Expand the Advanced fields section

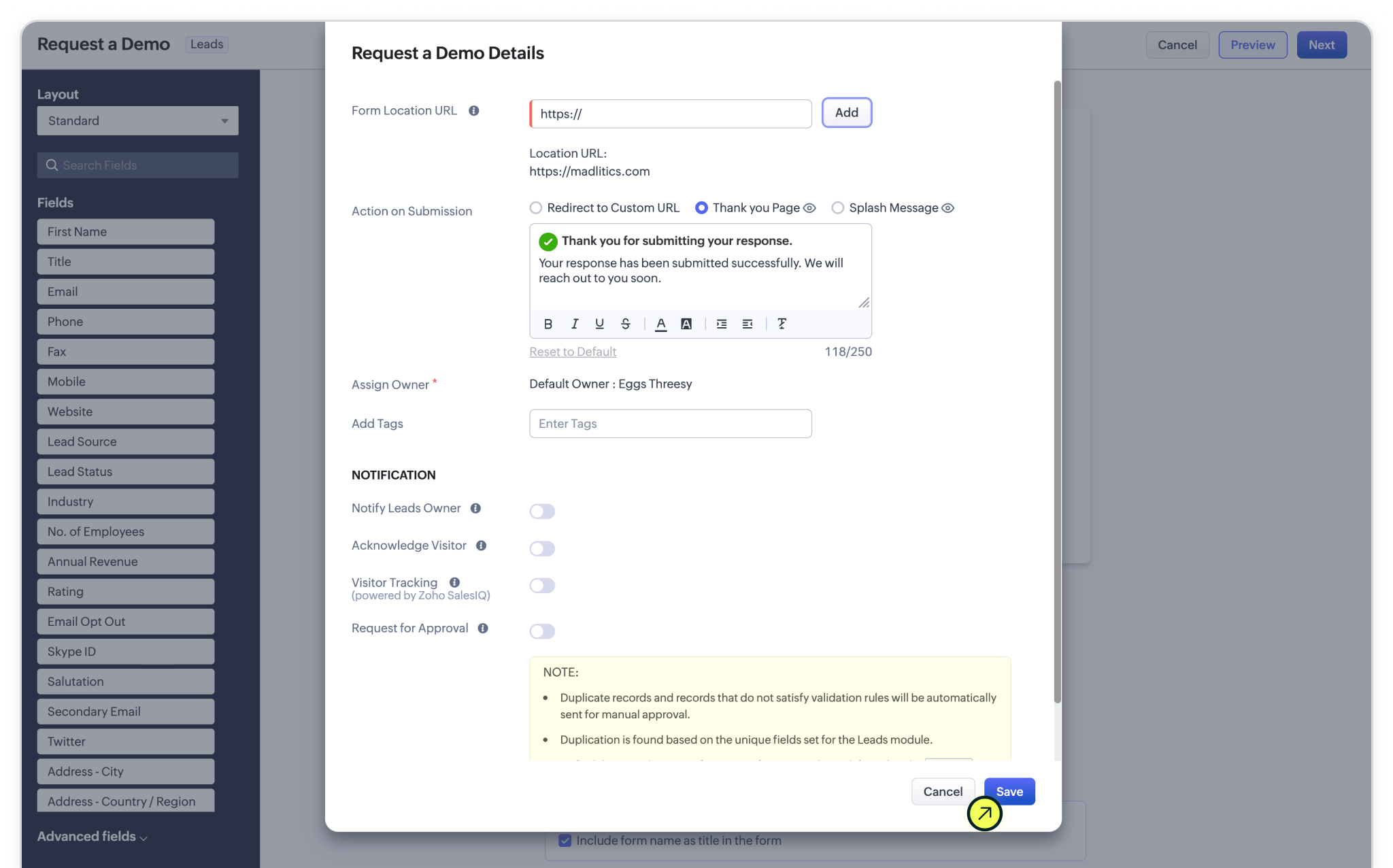[x=93, y=837]
